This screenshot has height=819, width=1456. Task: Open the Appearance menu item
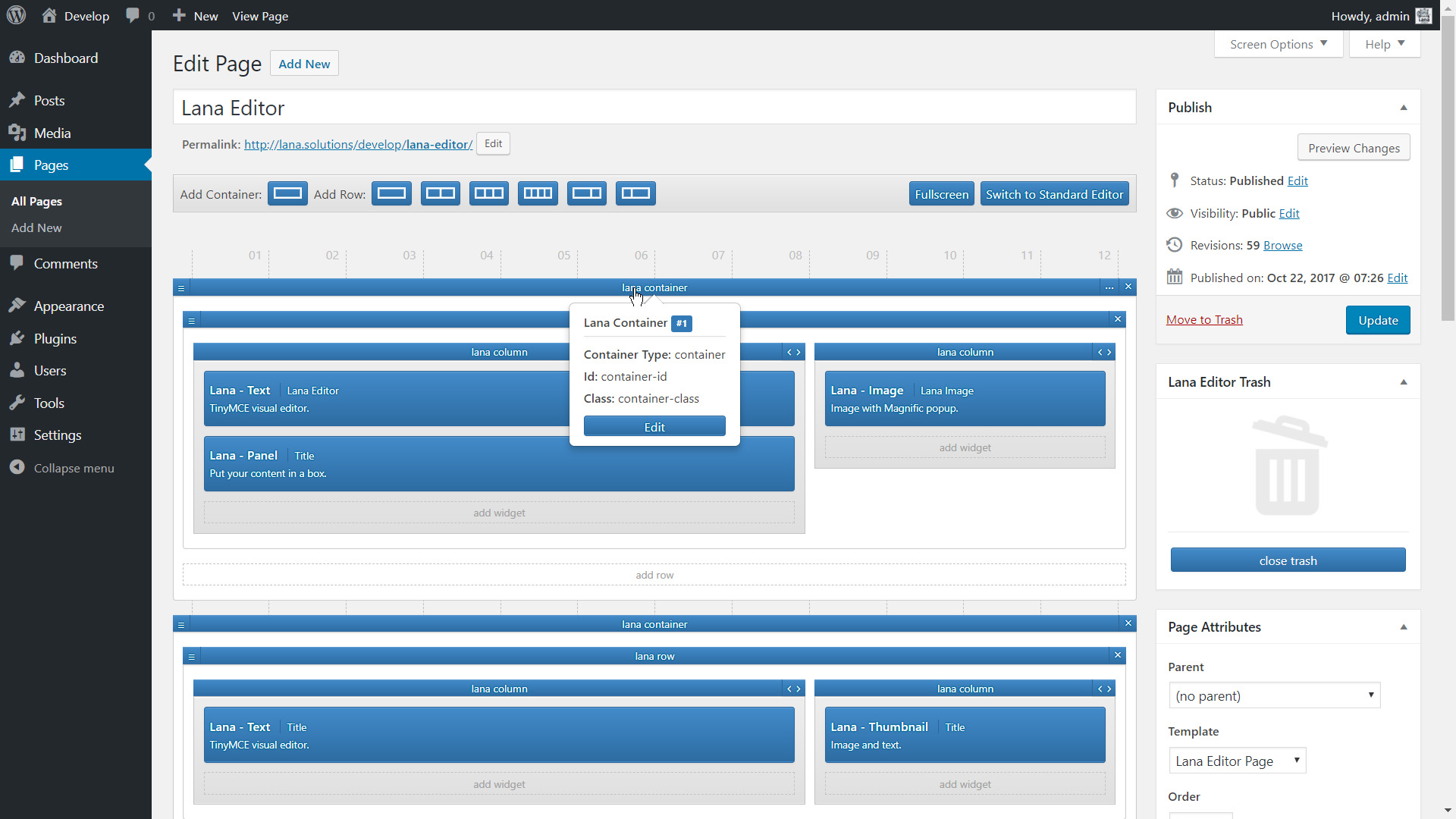point(69,306)
